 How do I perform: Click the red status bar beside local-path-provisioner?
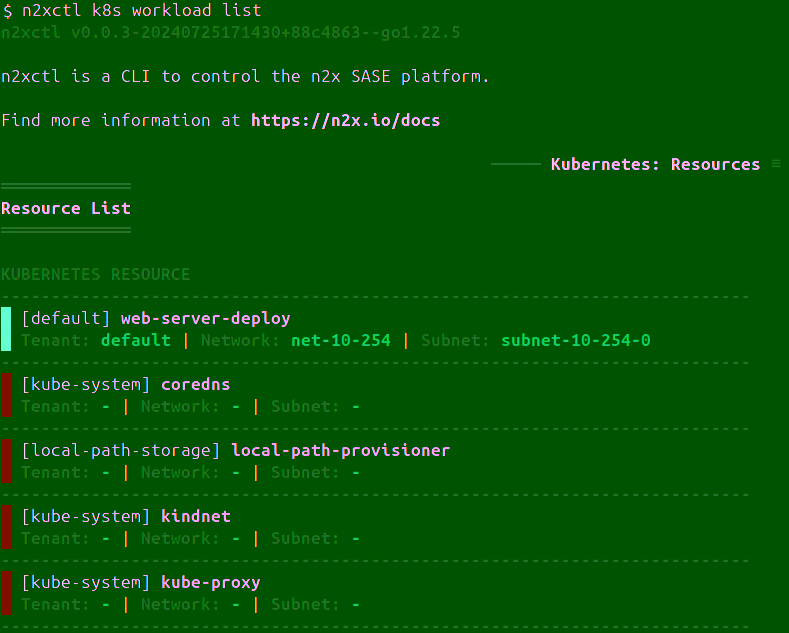(x=6, y=461)
